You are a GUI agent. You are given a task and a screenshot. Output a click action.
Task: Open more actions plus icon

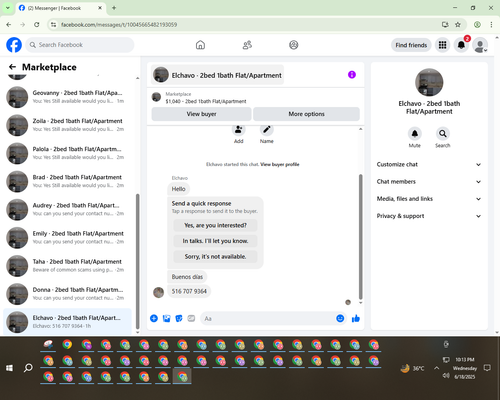[154, 319]
